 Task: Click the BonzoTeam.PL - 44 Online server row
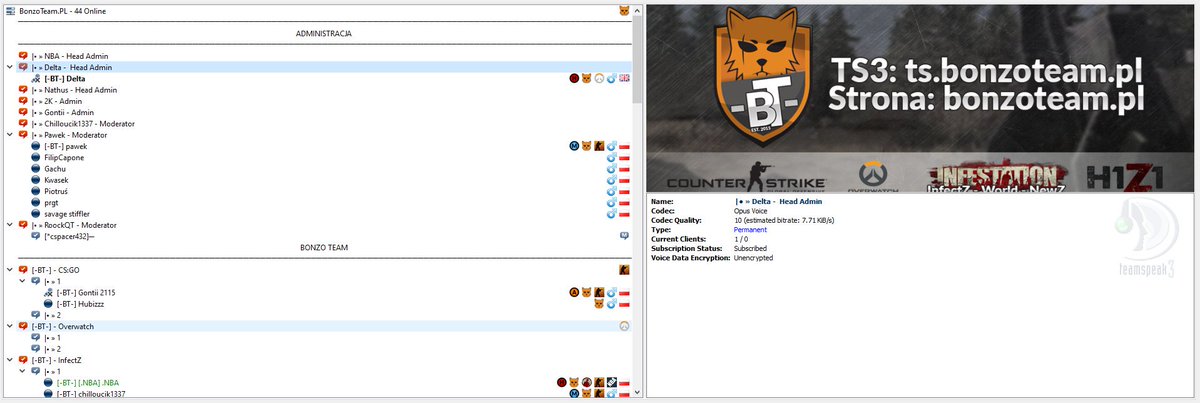63,10
